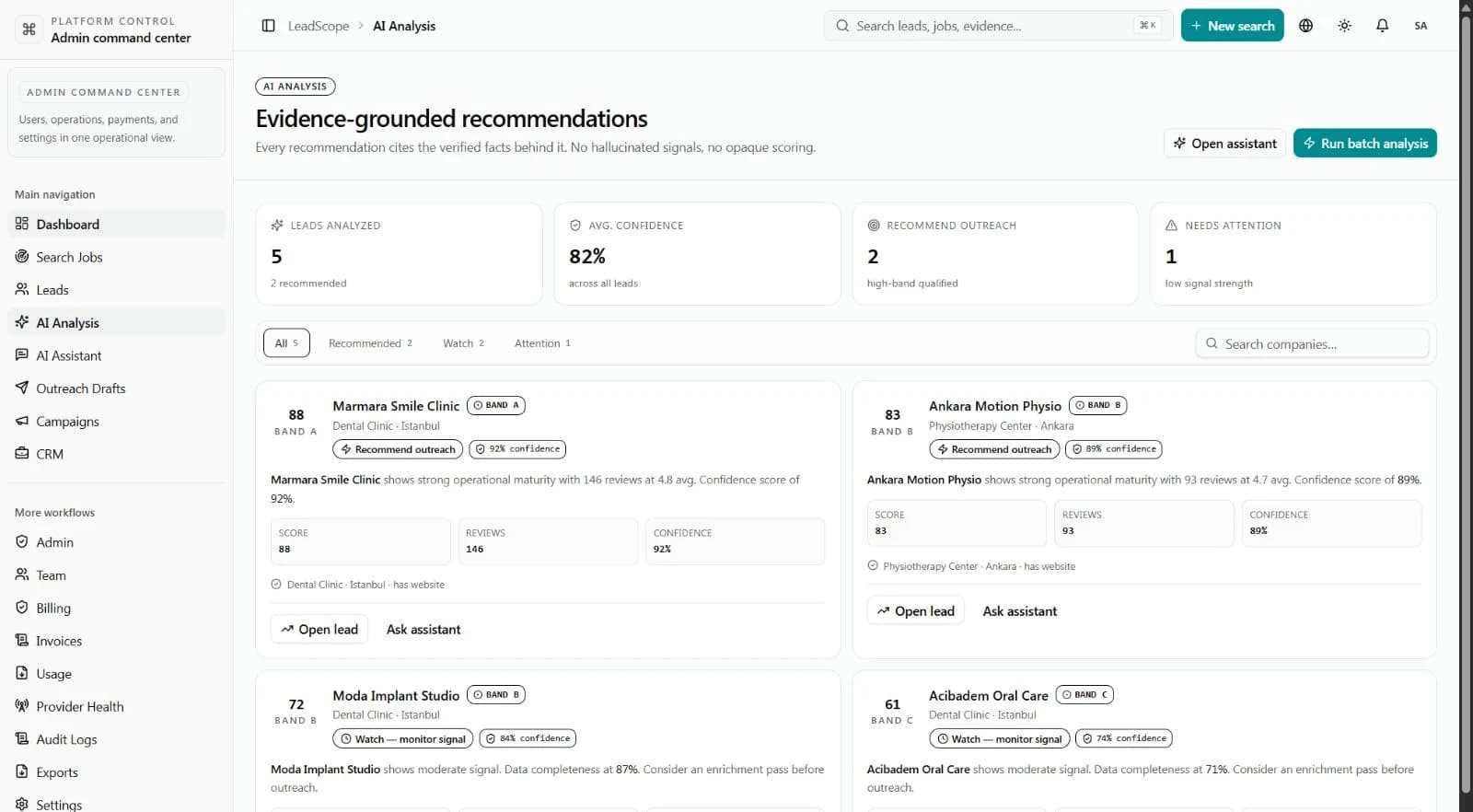This screenshot has width=1473, height=812.
Task: Open Campaigns section
Action: point(116,421)
